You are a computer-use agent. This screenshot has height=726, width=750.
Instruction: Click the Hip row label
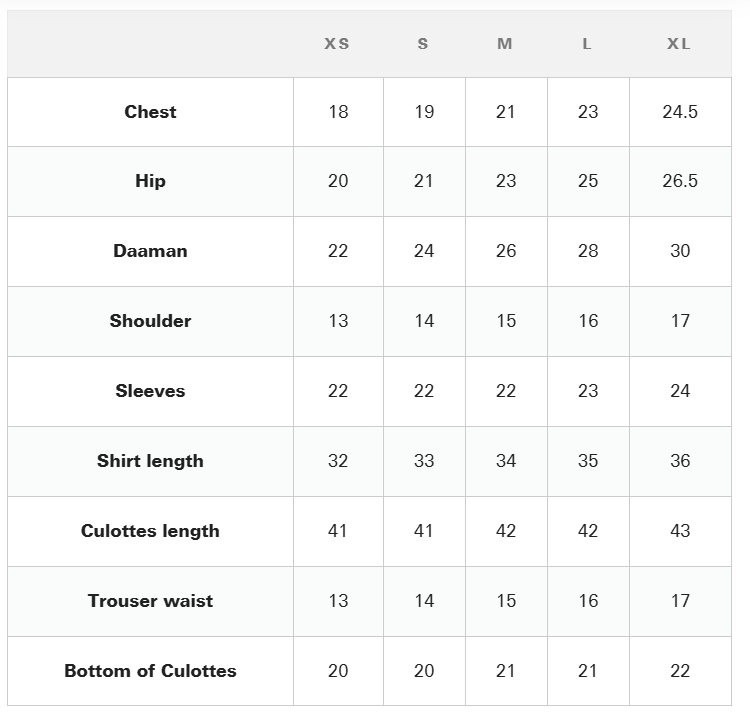[150, 181]
